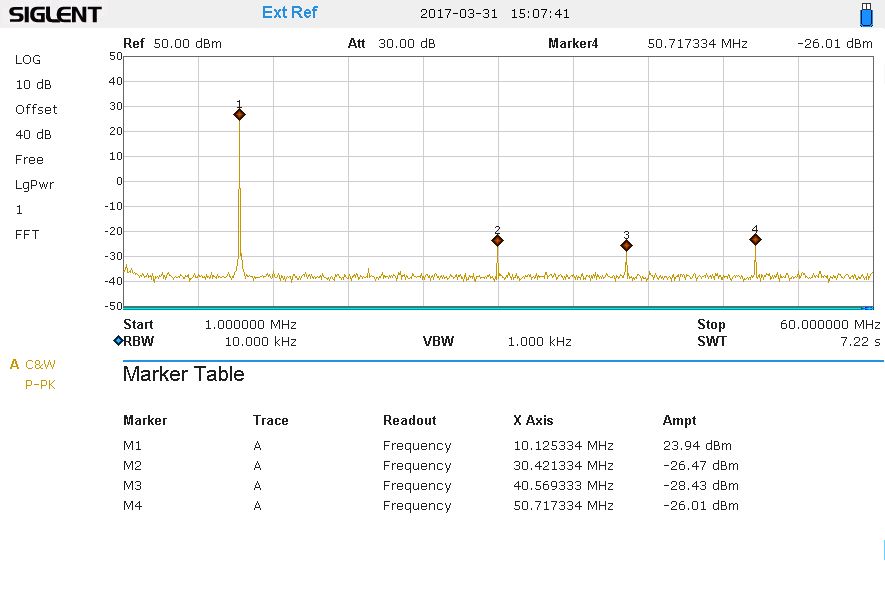This screenshot has width=885, height=600.
Task: Select the Ref 50.00 dBm reference level
Action: point(172,44)
